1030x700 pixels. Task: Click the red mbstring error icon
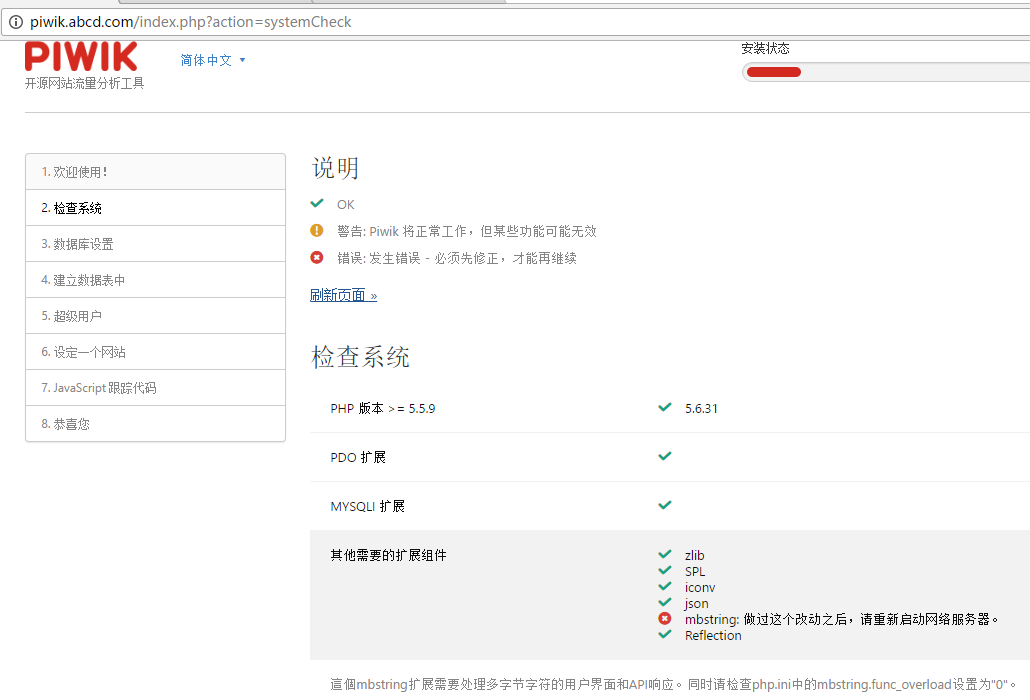point(665,619)
